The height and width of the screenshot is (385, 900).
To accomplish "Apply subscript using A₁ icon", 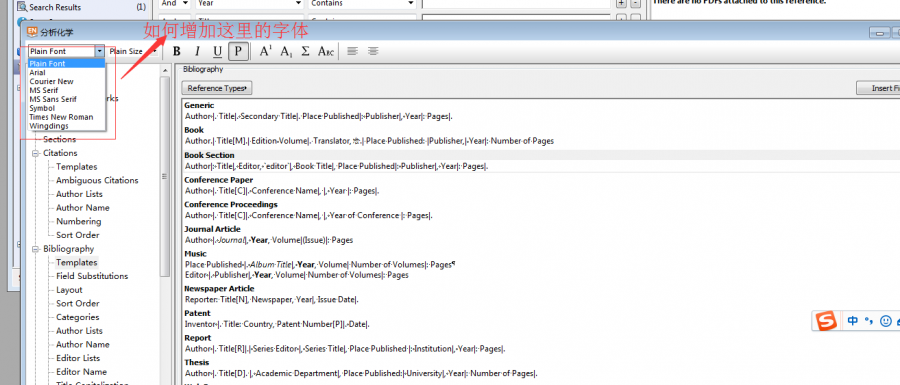I will tap(286, 52).
